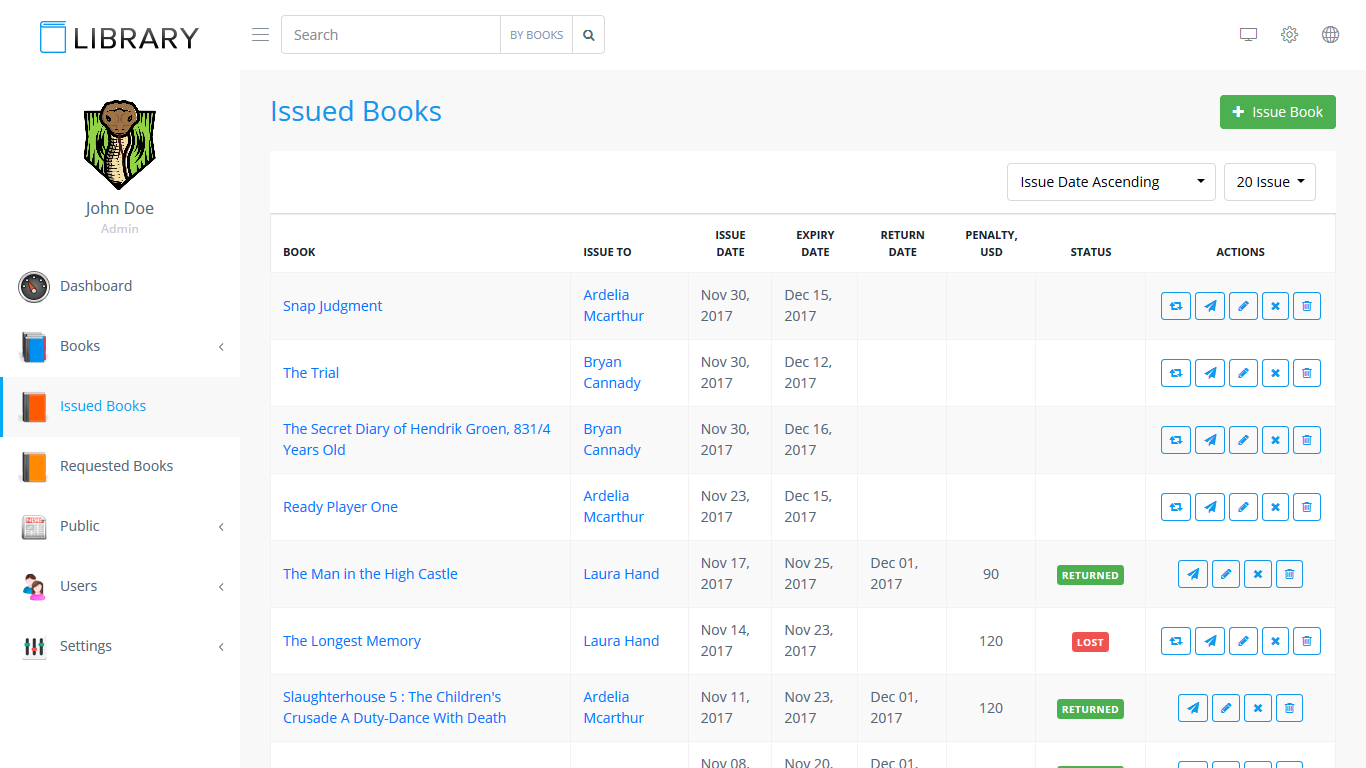Expand the Books sidebar menu
Viewport: 1366px width, 768px height.
coord(120,346)
